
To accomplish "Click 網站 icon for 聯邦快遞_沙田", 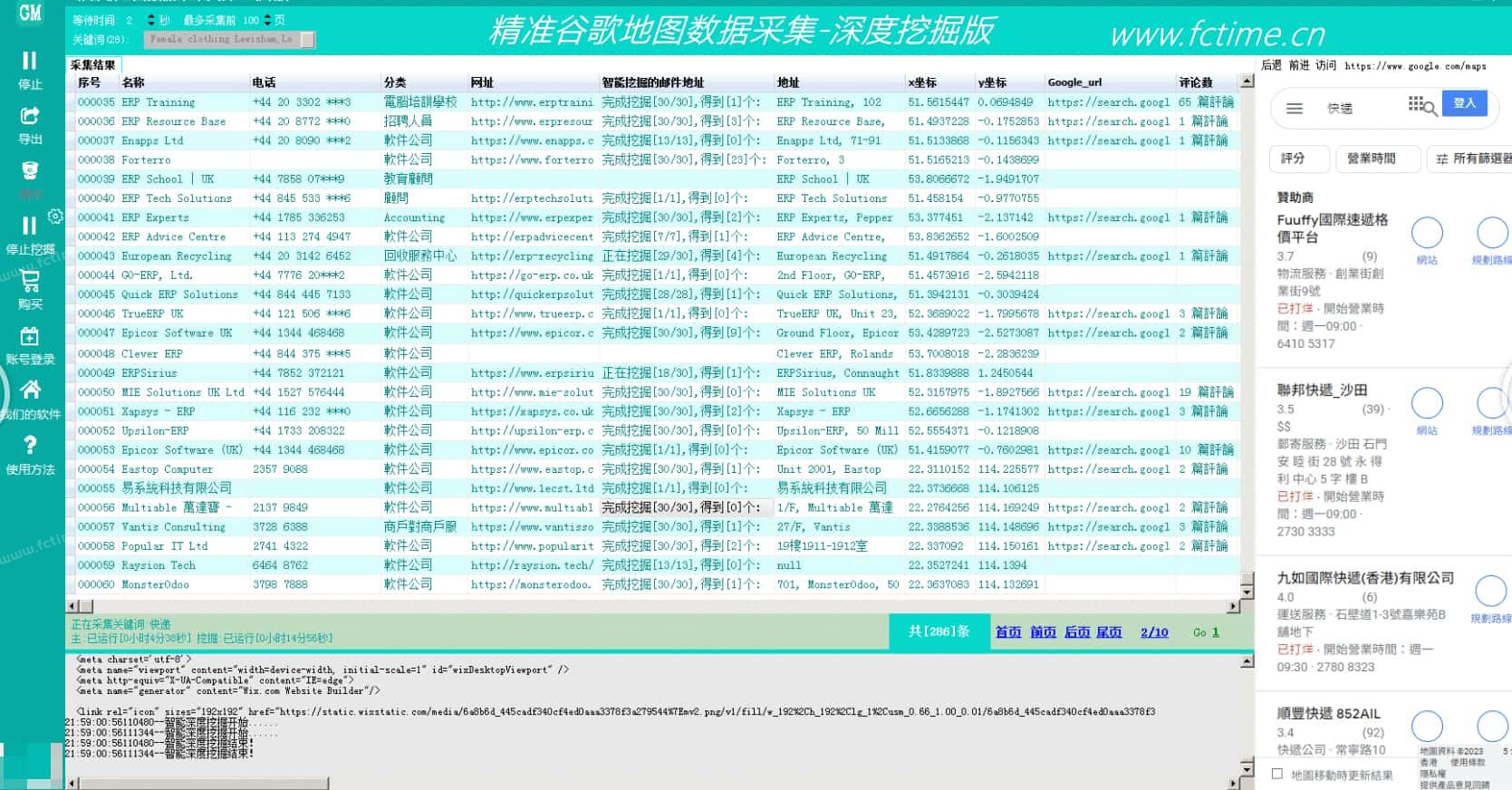I will (x=1427, y=403).
